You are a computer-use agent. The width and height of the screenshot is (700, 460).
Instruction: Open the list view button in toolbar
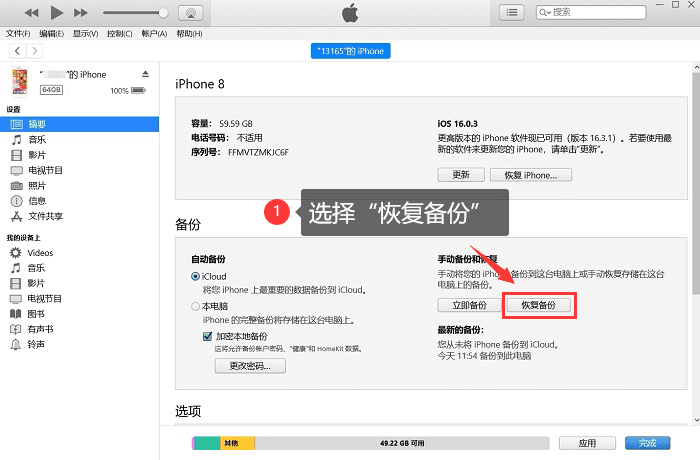pyautogui.click(x=511, y=13)
